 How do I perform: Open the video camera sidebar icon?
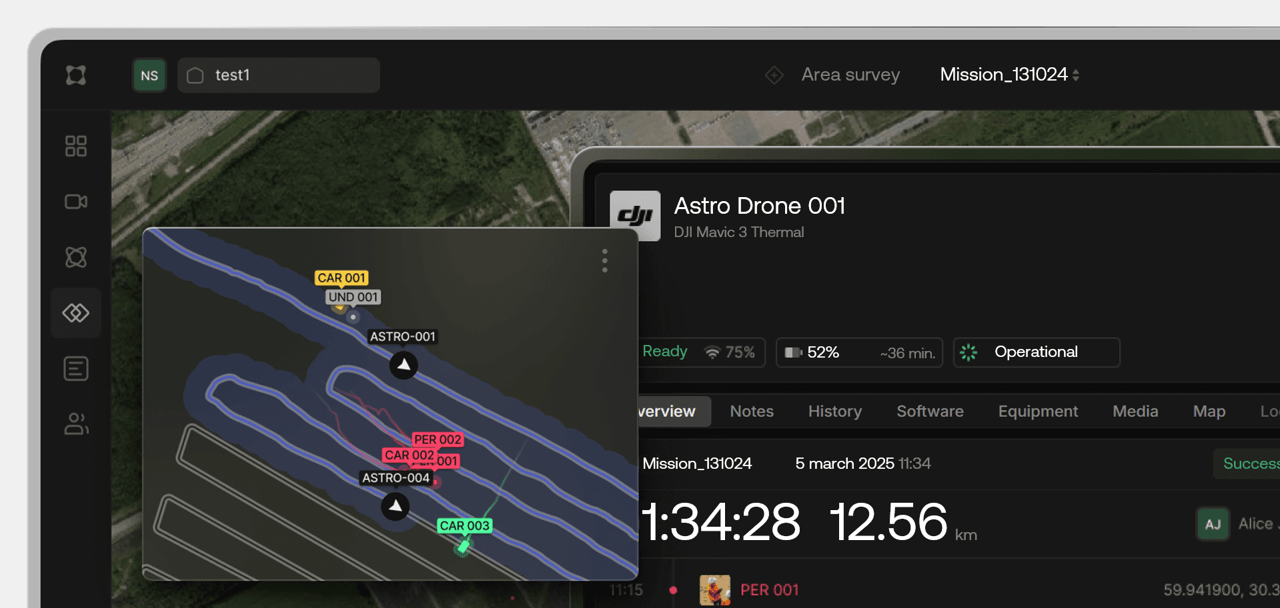coord(76,202)
